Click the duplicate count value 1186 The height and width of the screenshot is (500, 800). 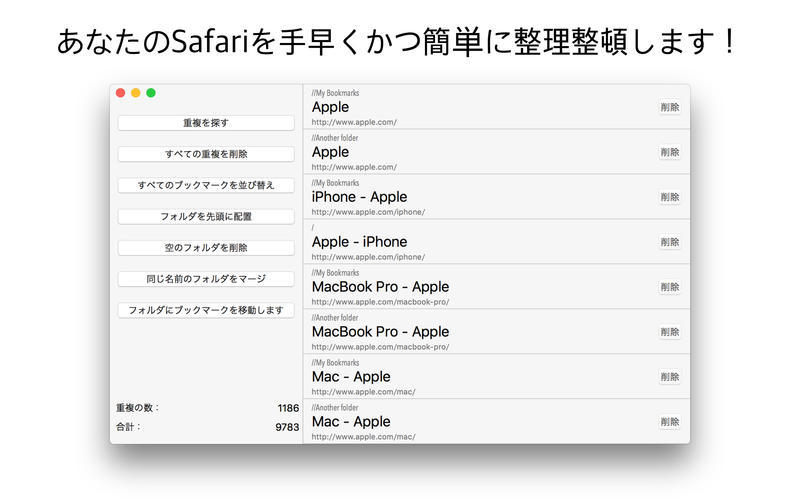tap(288, 408)
